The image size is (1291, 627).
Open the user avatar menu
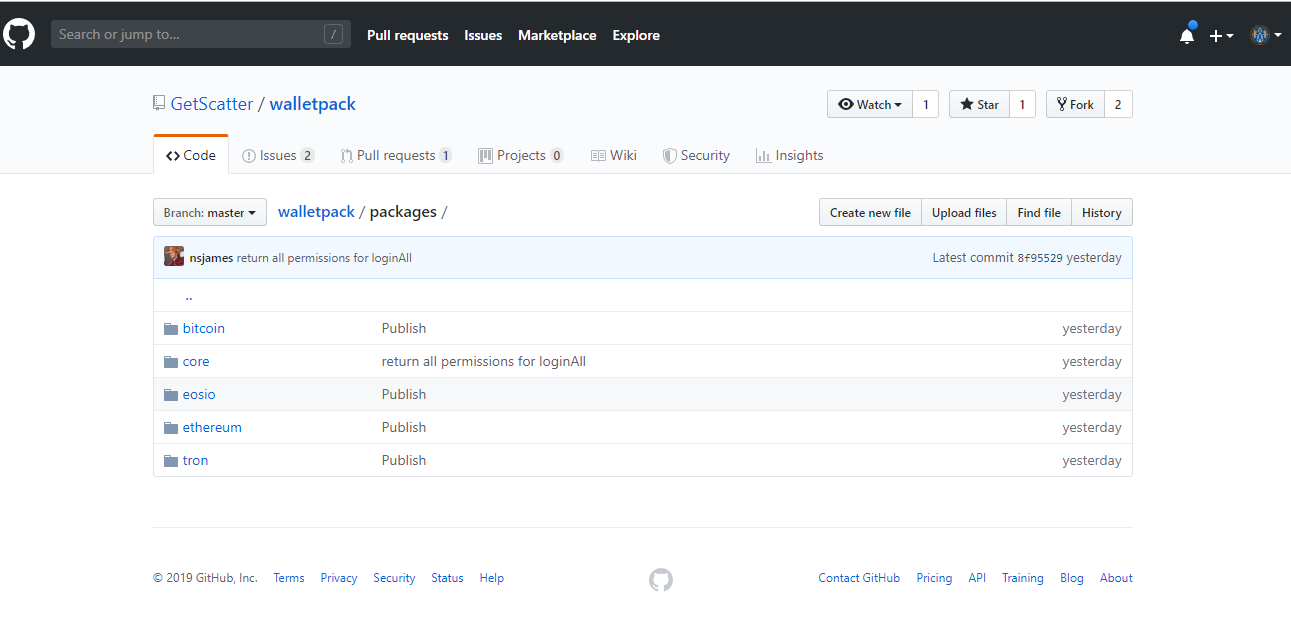[x=1265, y=35]
